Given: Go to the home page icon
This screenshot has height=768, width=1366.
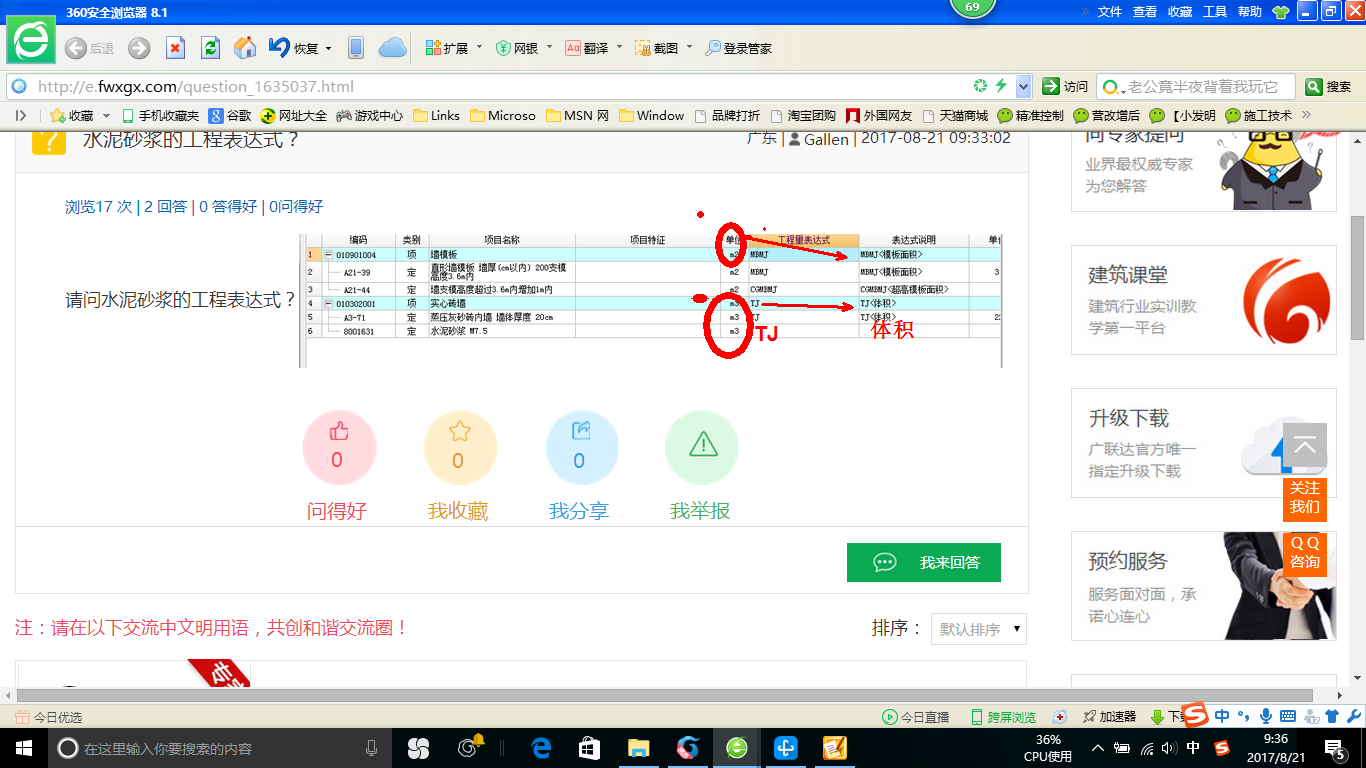Looking at the screenshot, I should pyautogui.click(x=245, y=48).
